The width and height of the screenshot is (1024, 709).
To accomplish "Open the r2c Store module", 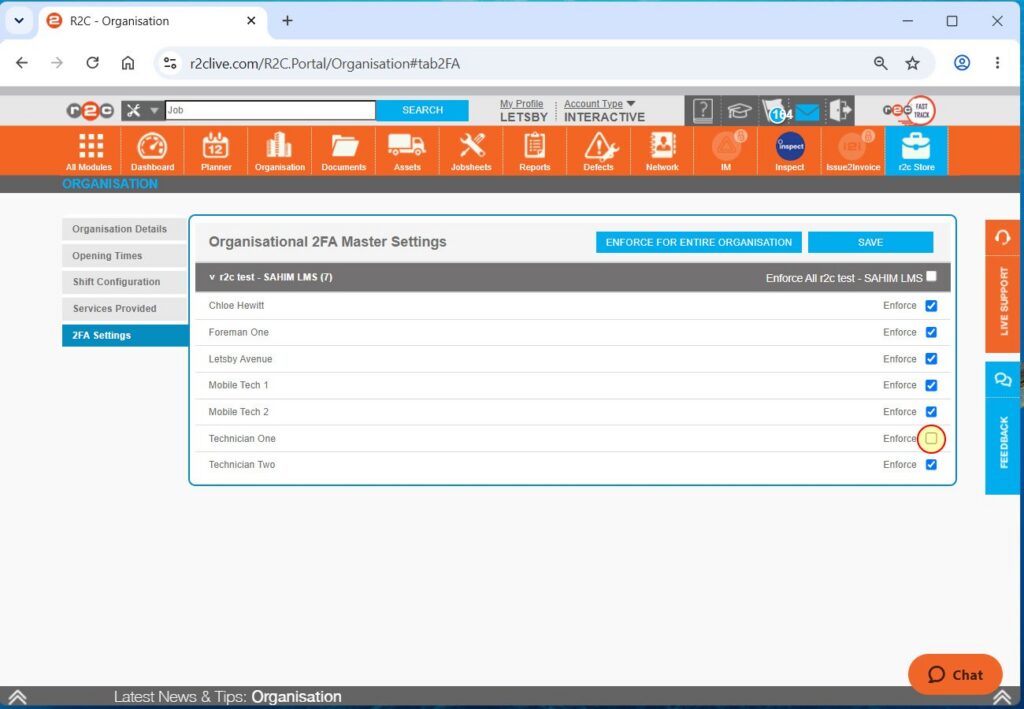I will pos(916,151).
